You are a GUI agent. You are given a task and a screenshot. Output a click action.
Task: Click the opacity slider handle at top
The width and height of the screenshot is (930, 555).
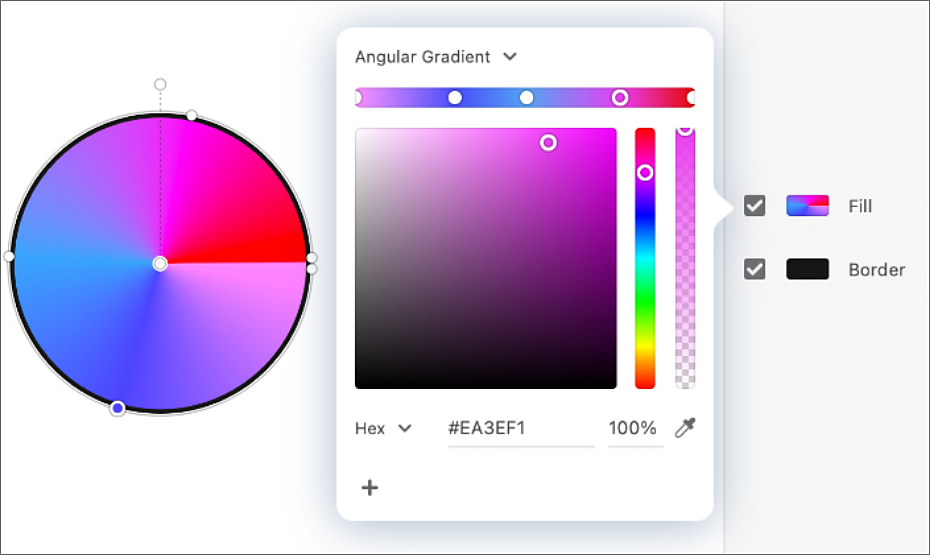[x=685, y=130]
